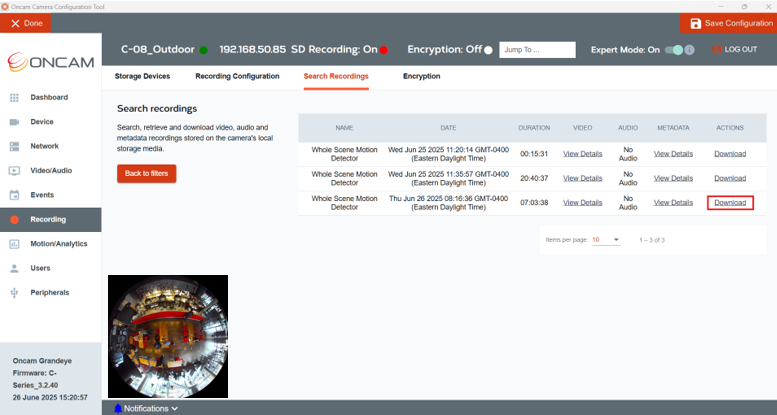Viewport: 777px width, 415px height.
Task: Open the Dashboard grid icon
Action: 14,98
